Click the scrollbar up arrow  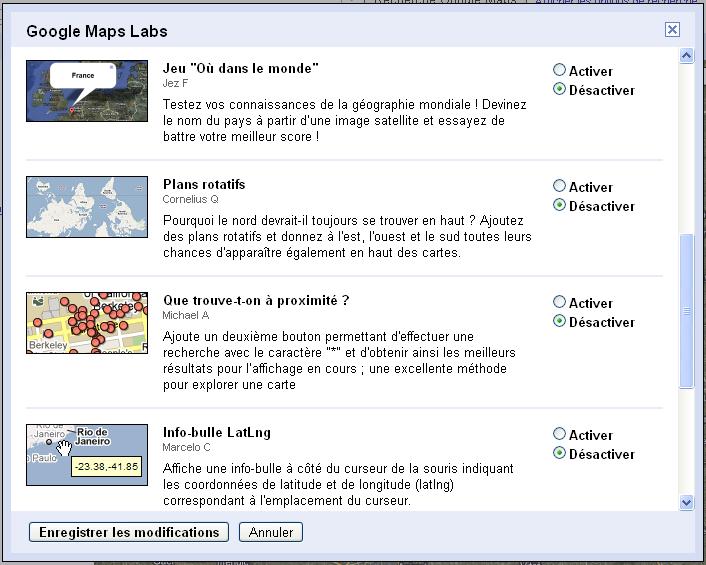686,56
